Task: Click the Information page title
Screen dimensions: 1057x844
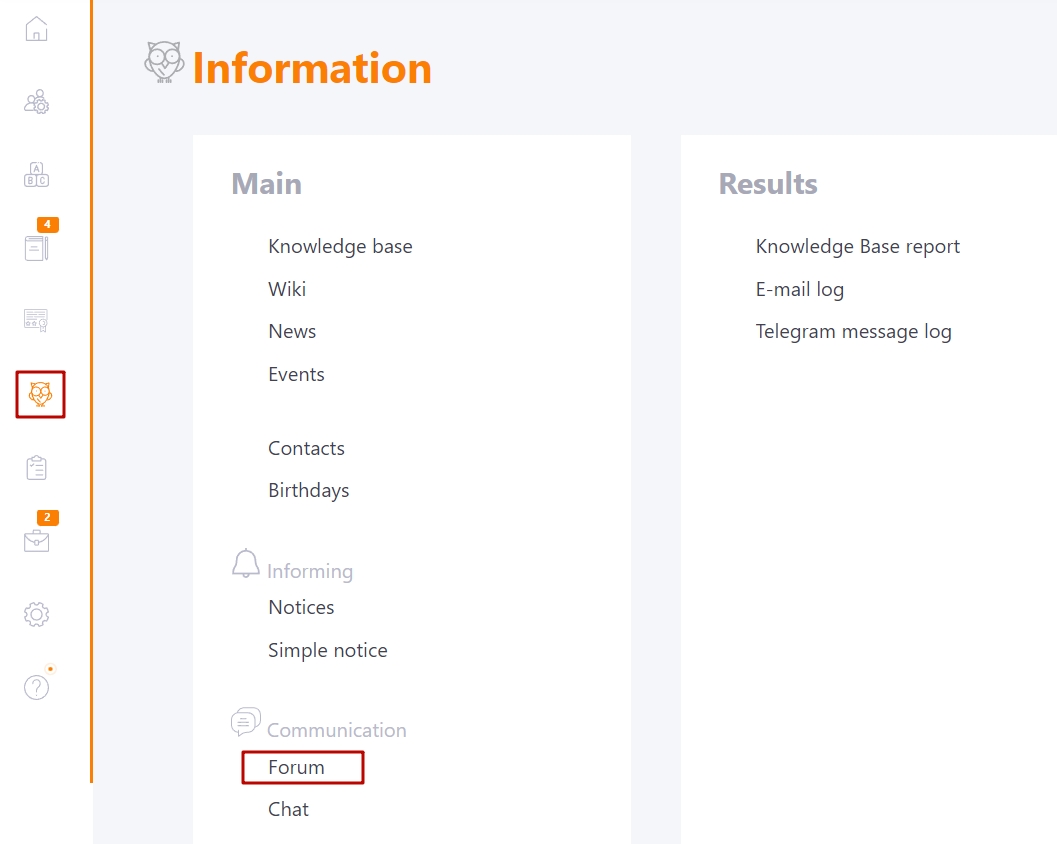Action: click(312, 68)
